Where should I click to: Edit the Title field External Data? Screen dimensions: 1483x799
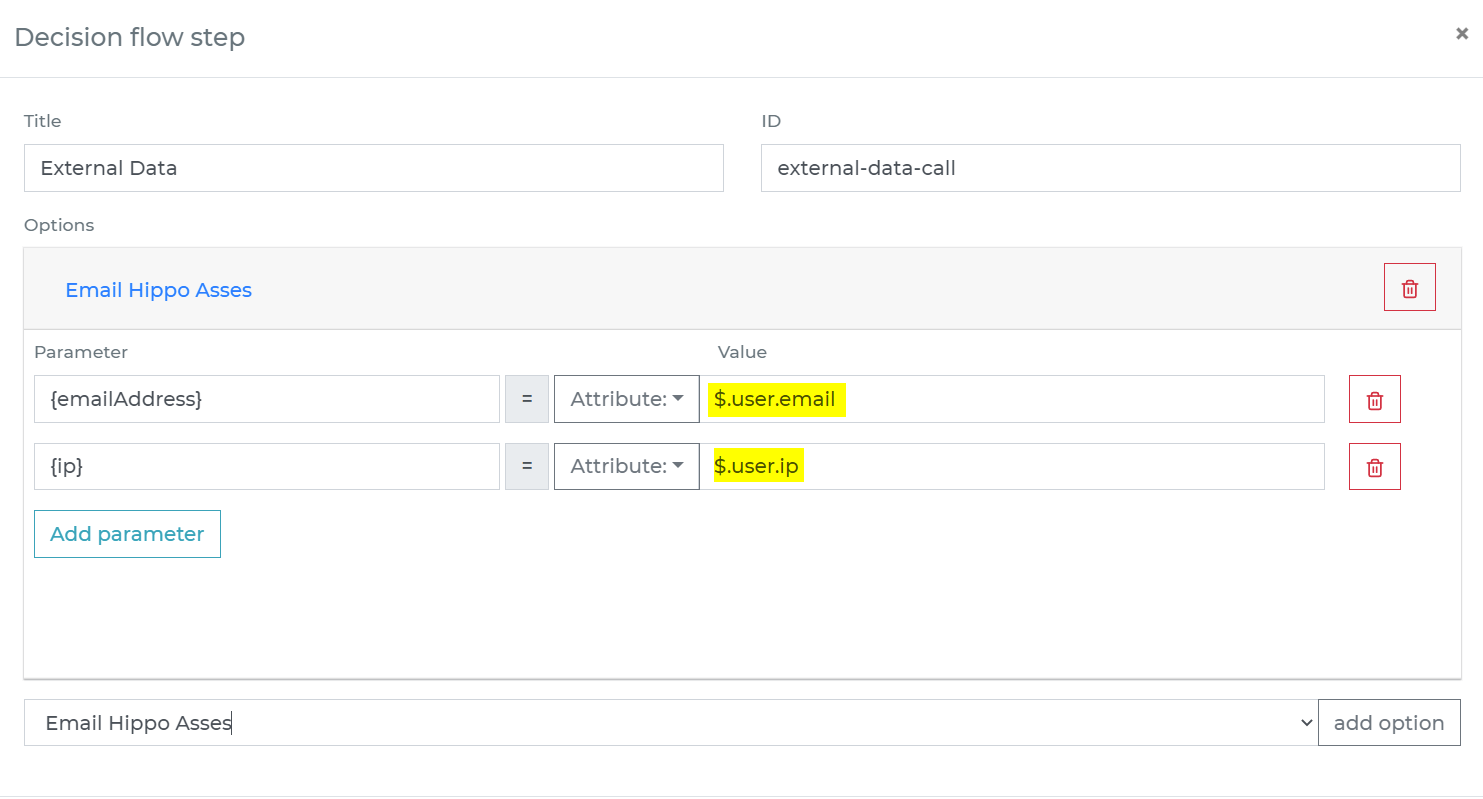(x=374, y=168)
